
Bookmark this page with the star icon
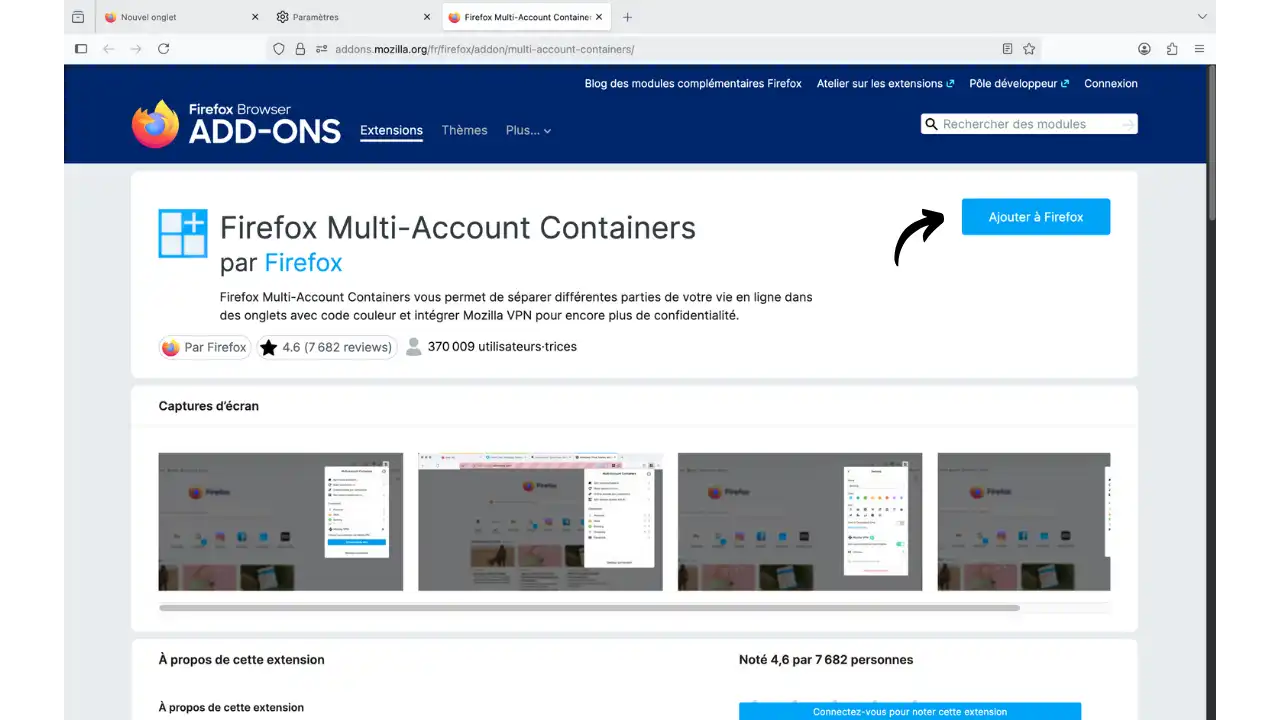coord(1031,48)
